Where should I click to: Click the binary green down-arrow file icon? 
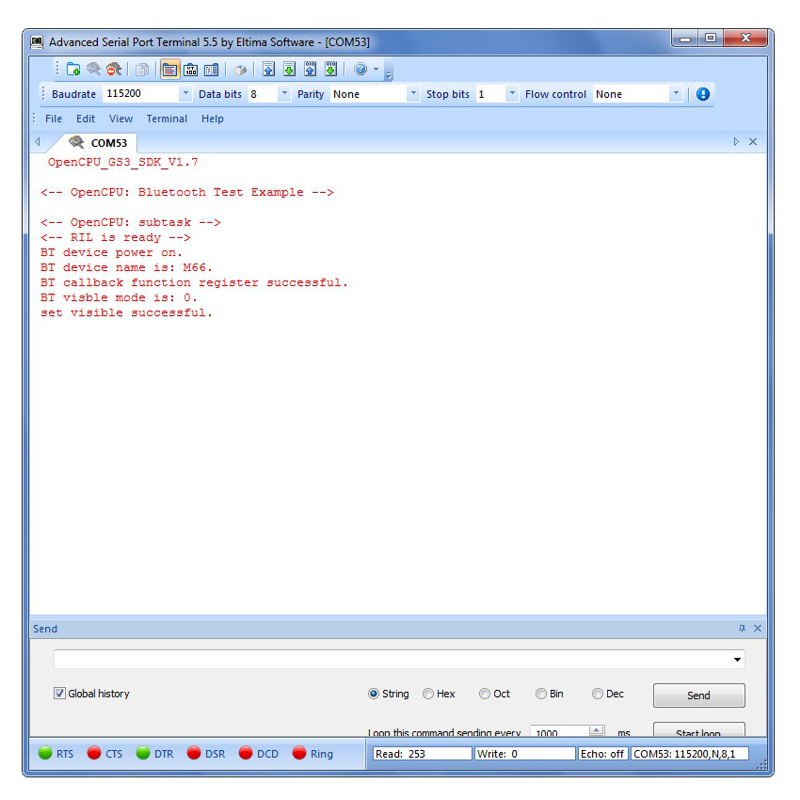331,69
